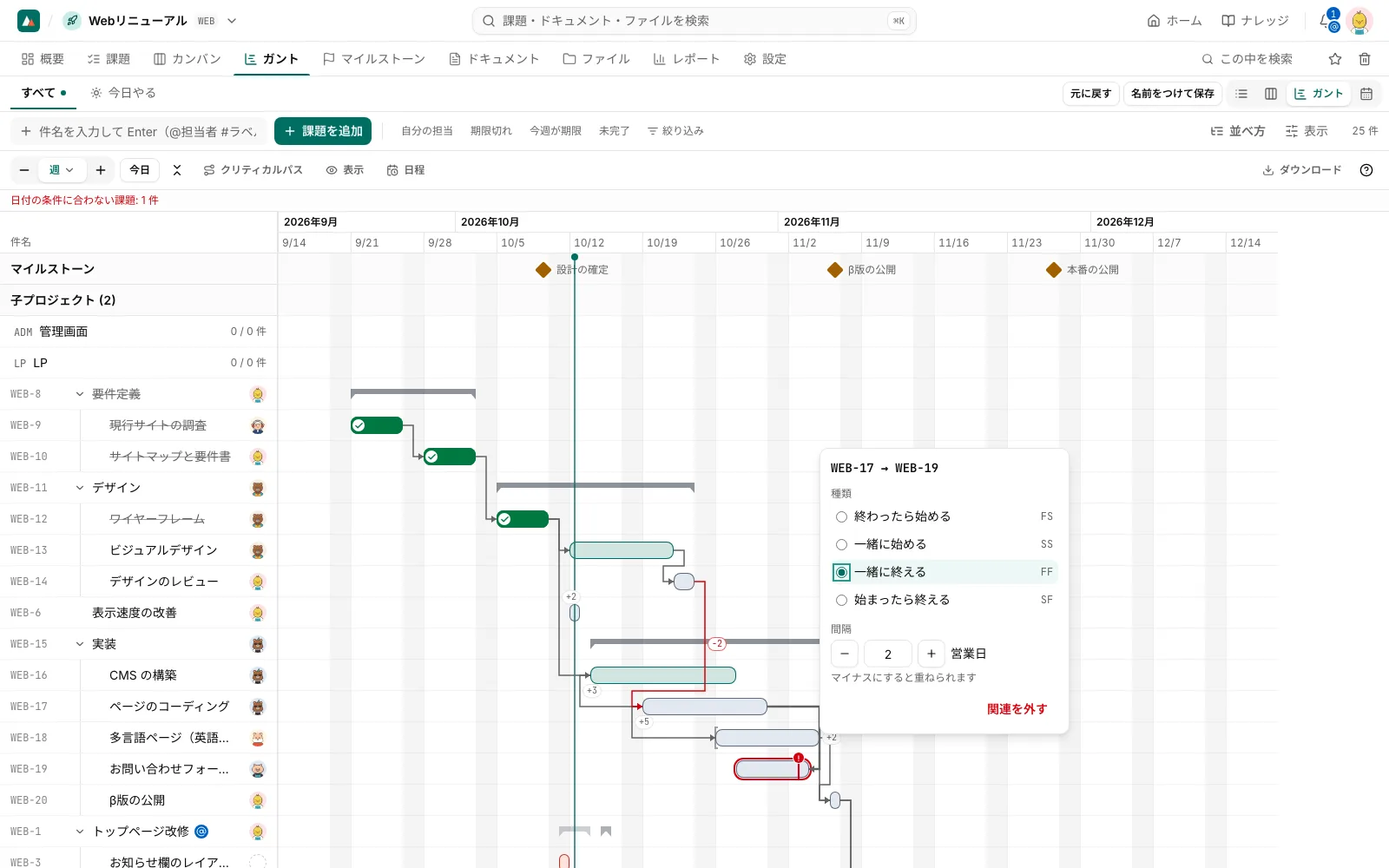
Task: Collapse the デザイン task group
Action: 80,488
